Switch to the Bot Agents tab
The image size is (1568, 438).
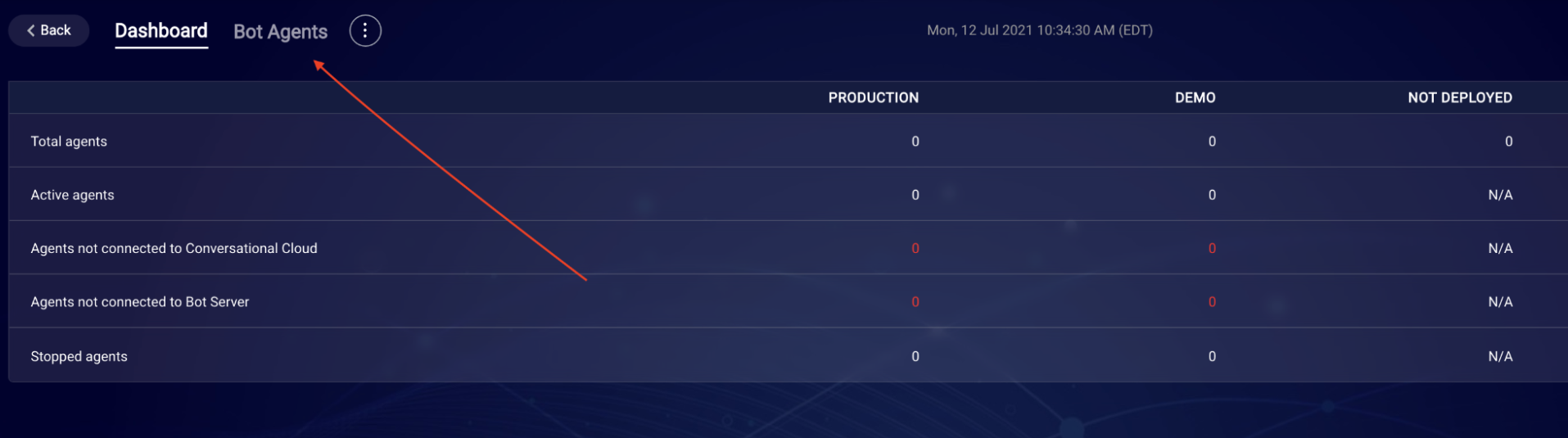280,31
